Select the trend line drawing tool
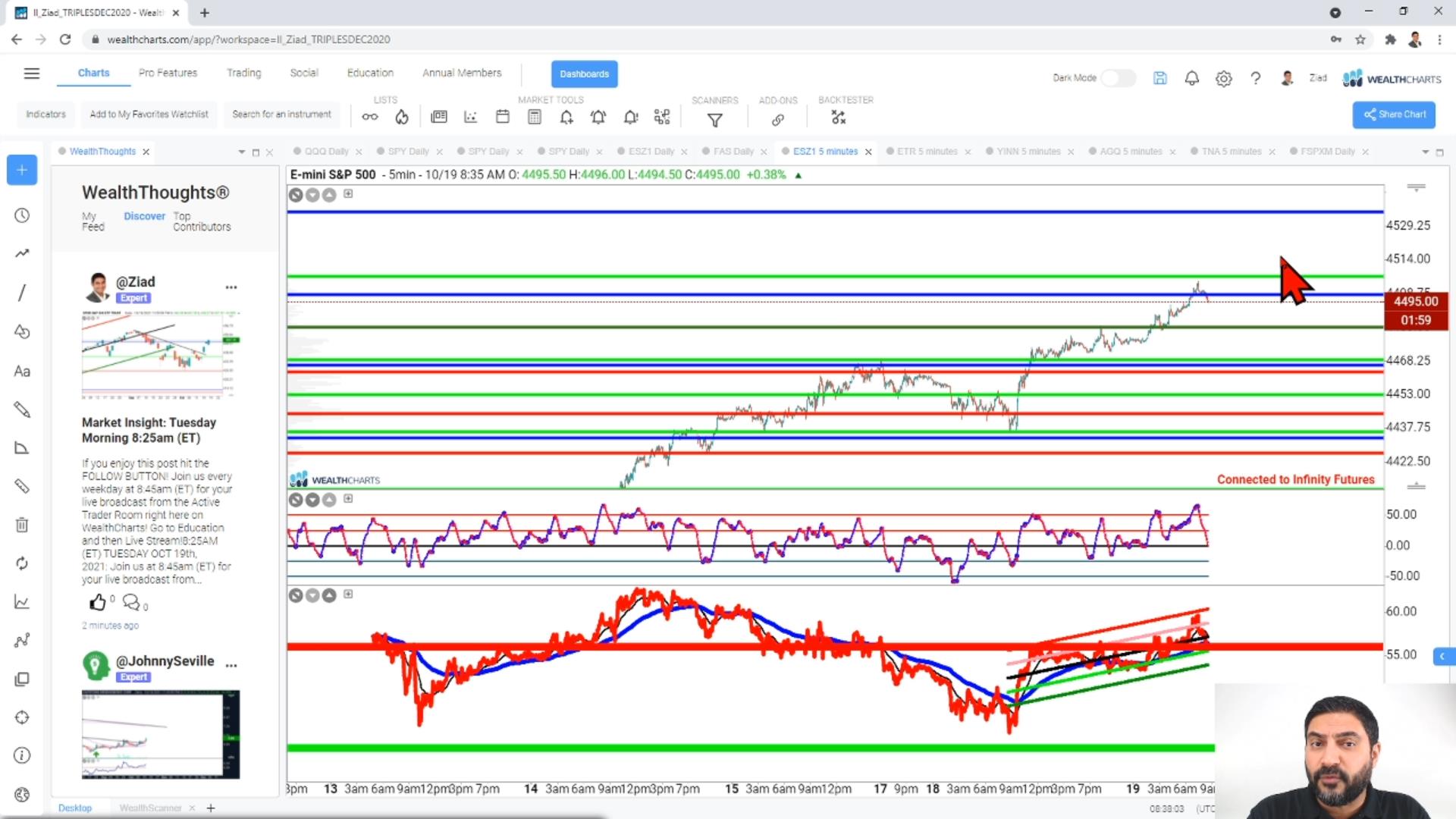 coord(22,253)
